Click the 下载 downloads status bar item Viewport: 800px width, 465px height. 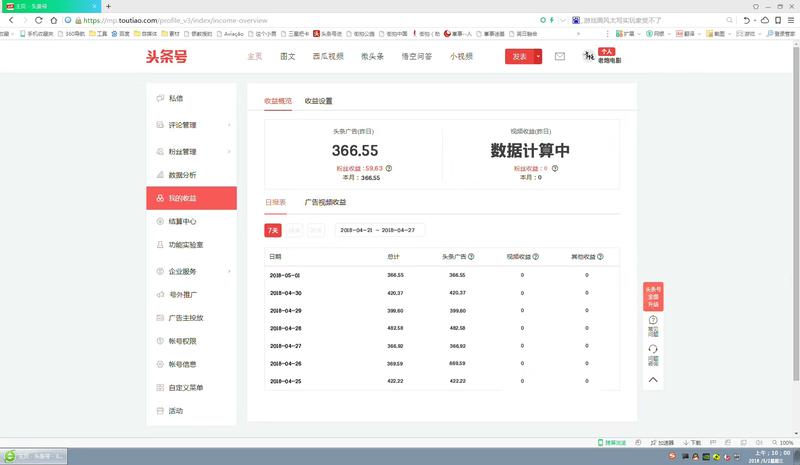(692, 443)
